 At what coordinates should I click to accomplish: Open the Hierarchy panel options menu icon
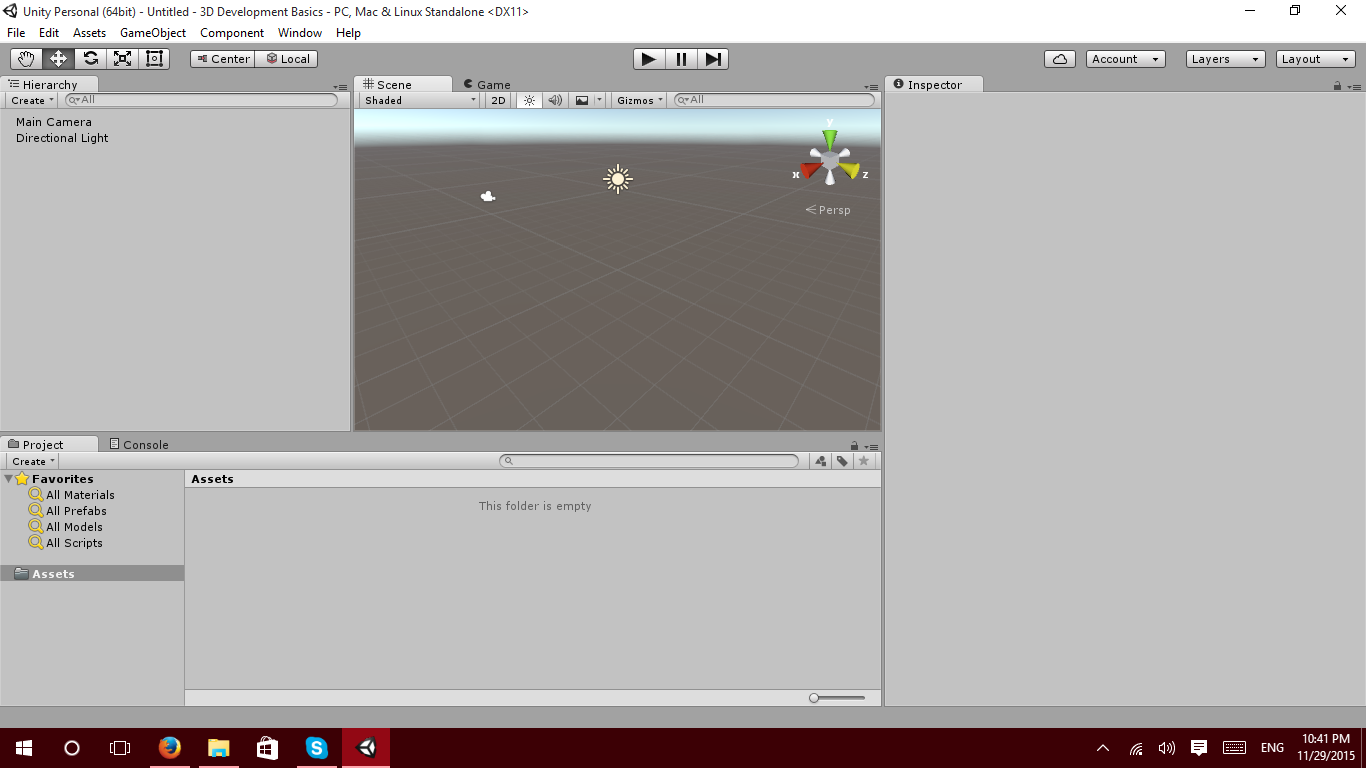click(341, 87)
